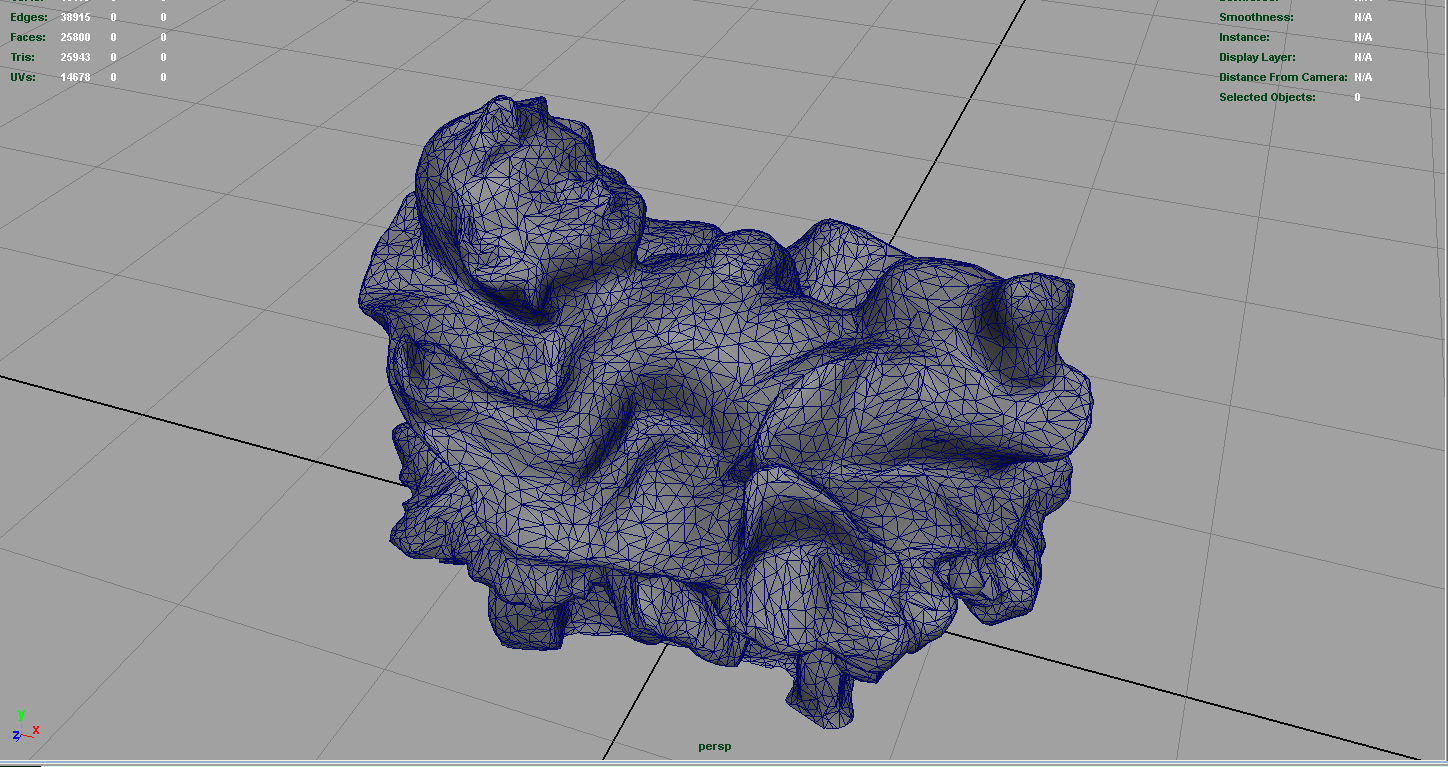This screenshot has height=767, width=1448.
Task: Click the 'Edges:' heads-up label
Action: 29,17
